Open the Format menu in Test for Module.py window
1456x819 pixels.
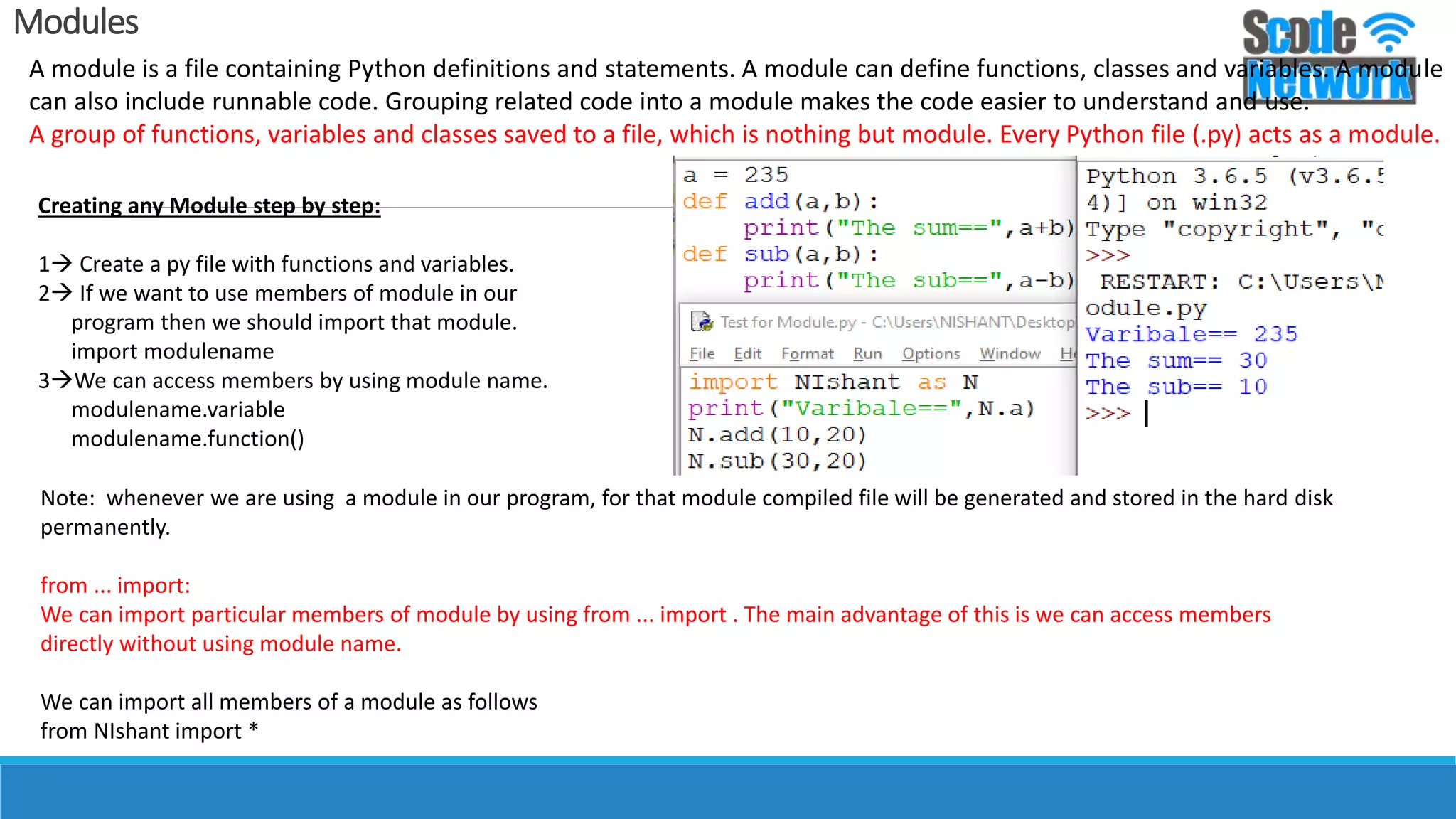coord(807,353)
